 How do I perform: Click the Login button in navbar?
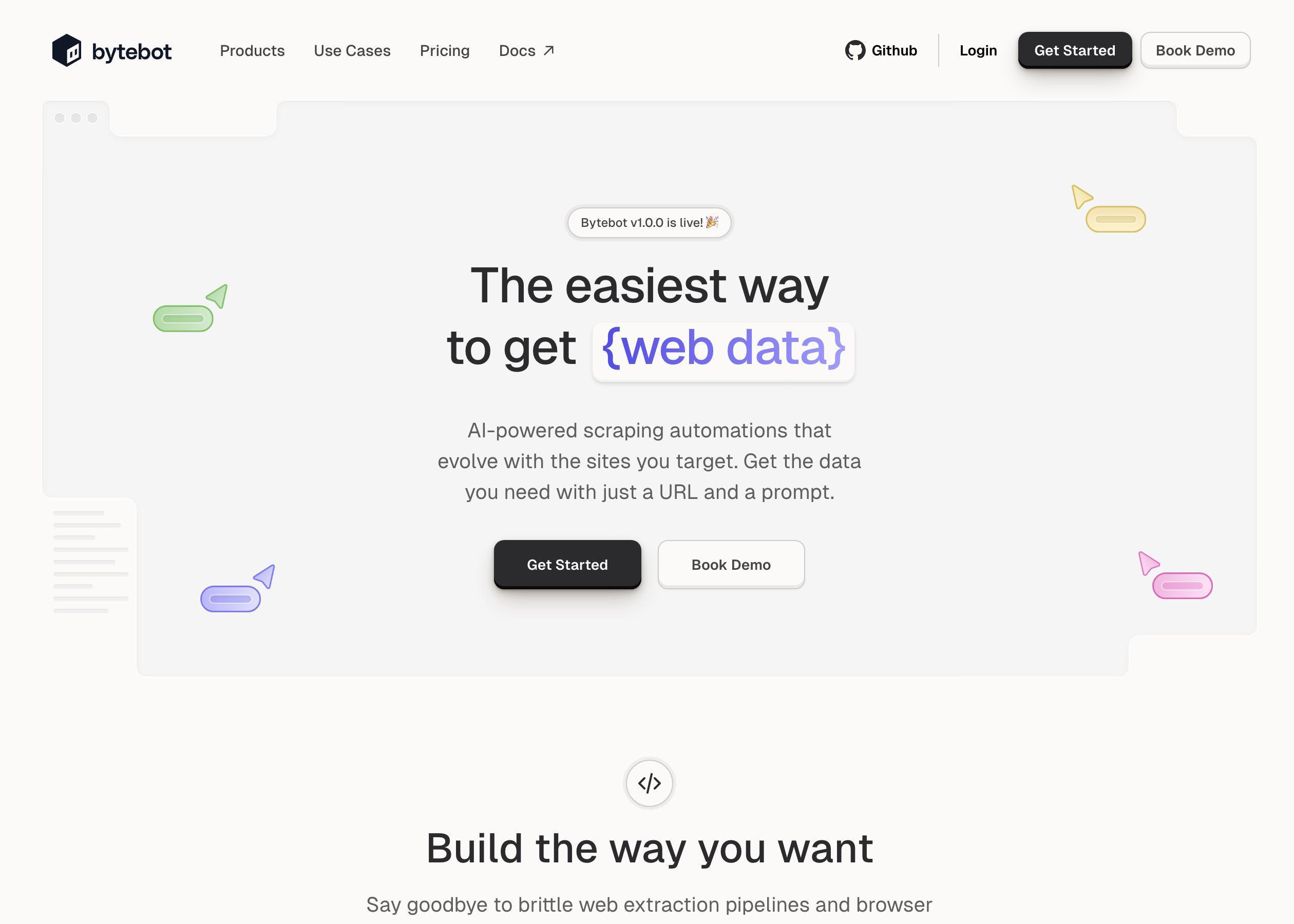click(x=978, y=50)
